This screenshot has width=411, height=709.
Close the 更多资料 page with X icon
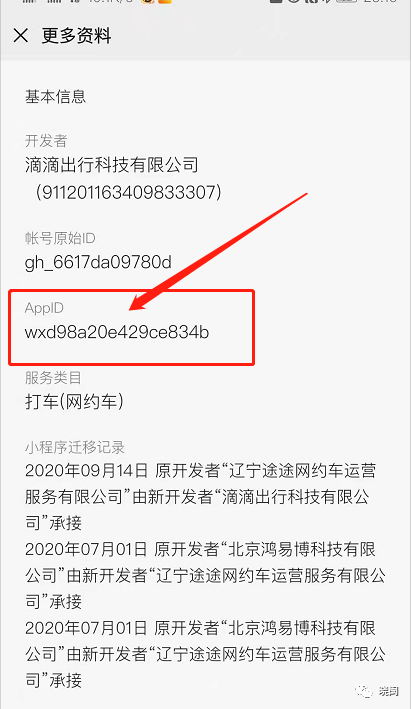tap(21, 35)
